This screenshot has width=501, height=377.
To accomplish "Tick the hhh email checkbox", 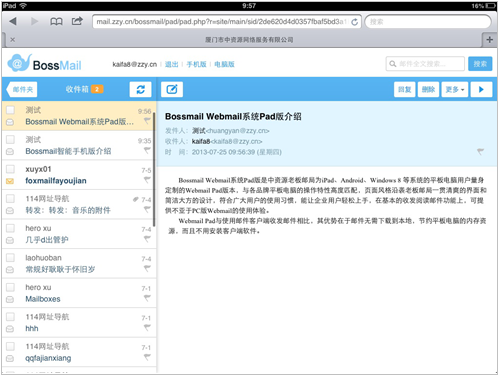I will pyautogui.click(x=10, y=316).
